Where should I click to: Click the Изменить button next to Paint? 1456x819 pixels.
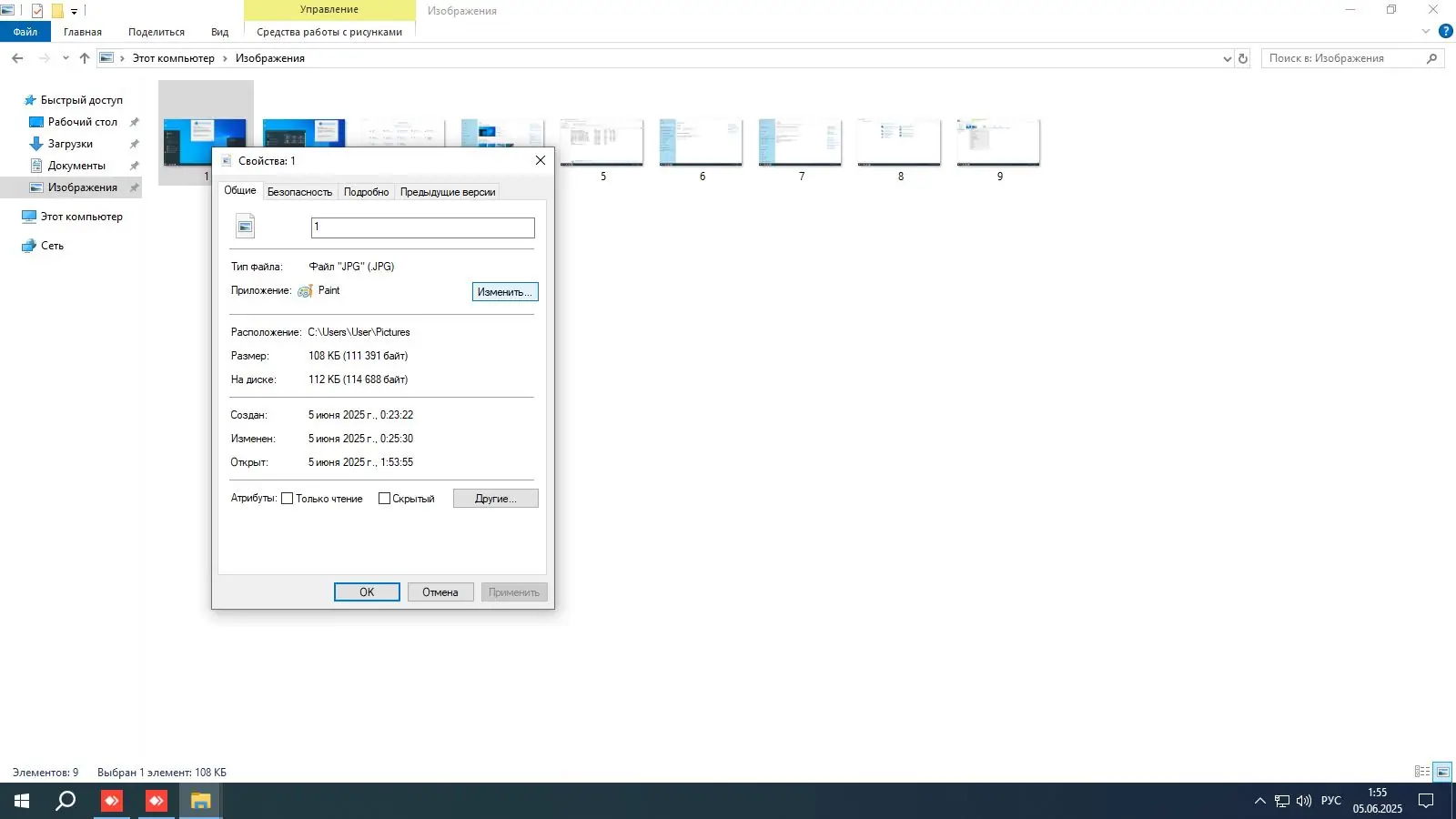click(x=504, y=291)
